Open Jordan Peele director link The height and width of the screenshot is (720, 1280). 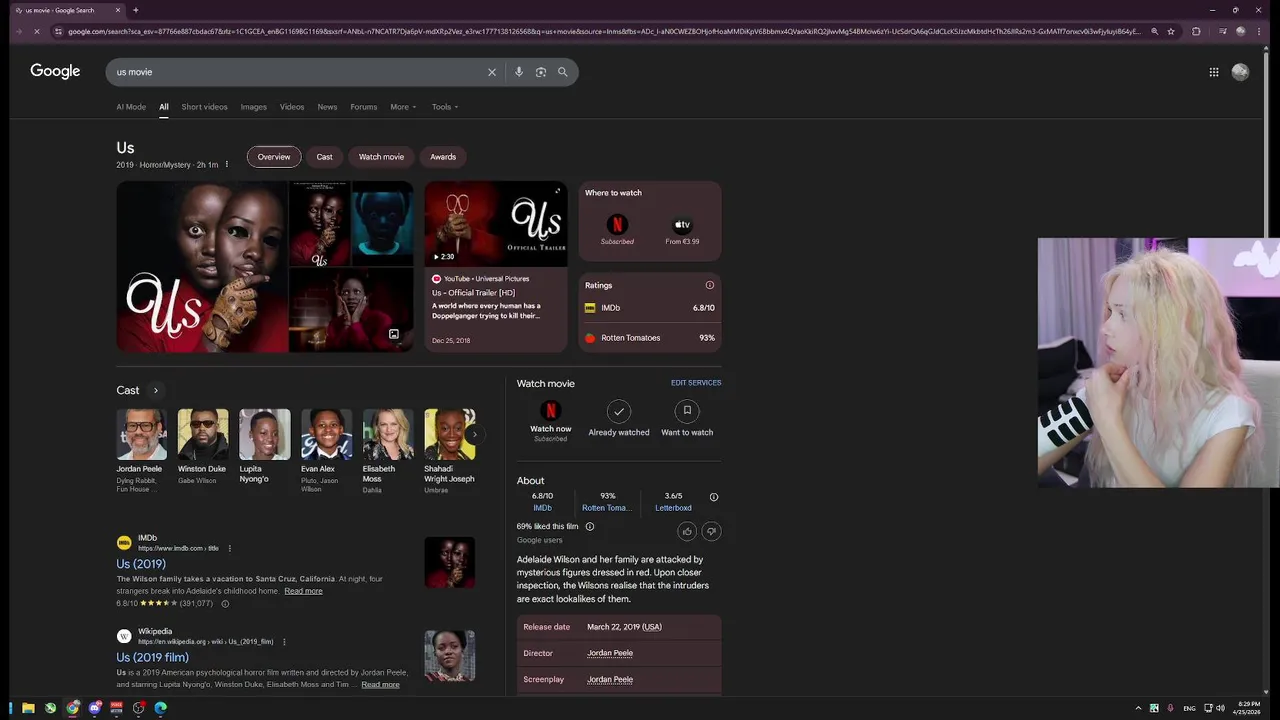[x=610, y=653]
